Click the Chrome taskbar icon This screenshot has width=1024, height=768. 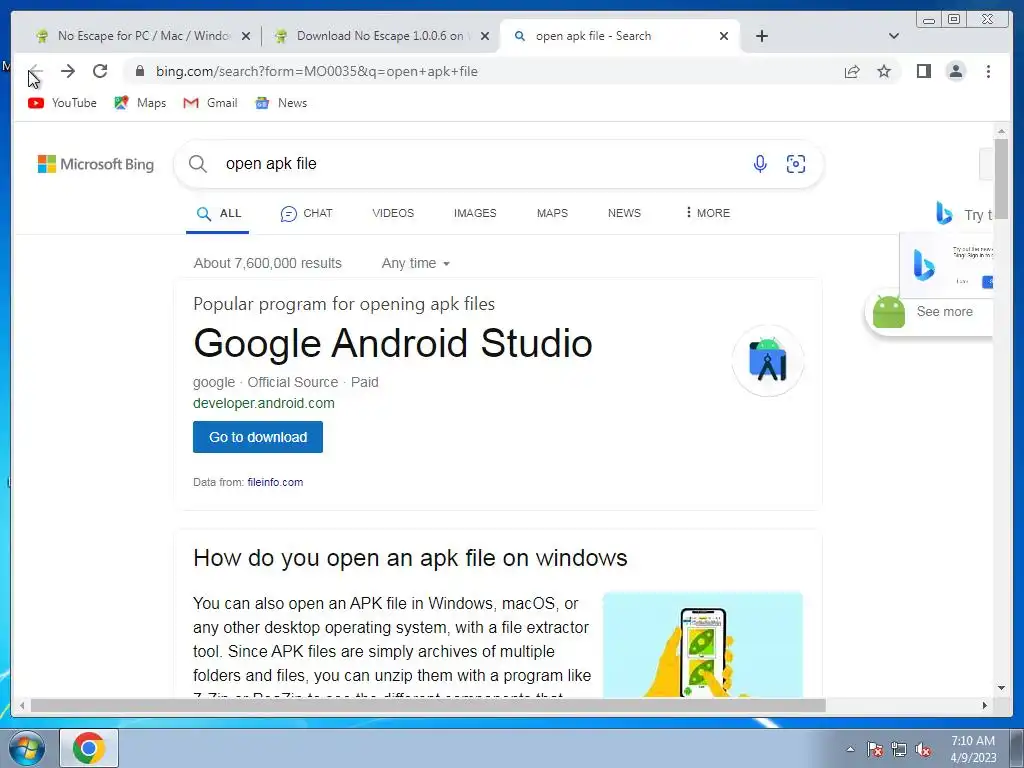point(89,748)
